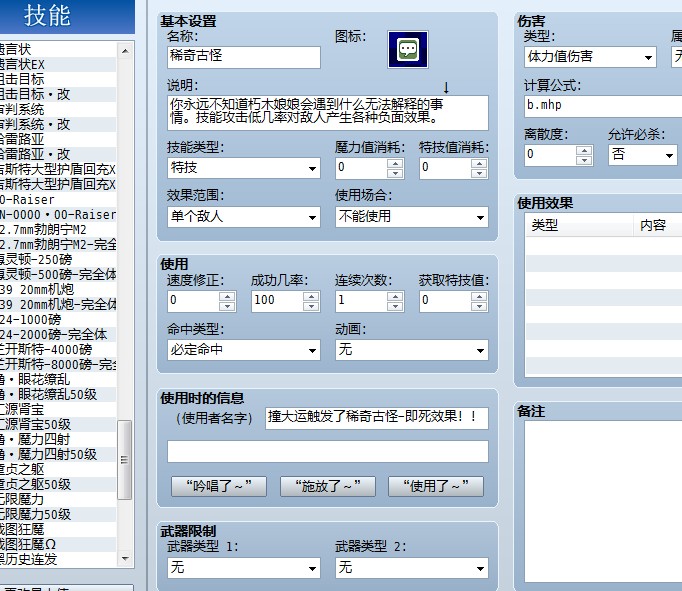Screen dimensions: 682x591
Task: Decrease 成功几率 with the down arrow
Action: click(311, 306)
